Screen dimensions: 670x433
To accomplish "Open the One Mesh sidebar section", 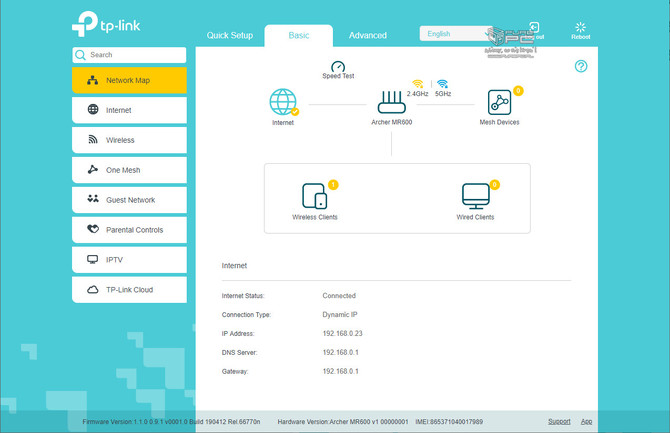I will pyautogui.click(x=129, y=170).
